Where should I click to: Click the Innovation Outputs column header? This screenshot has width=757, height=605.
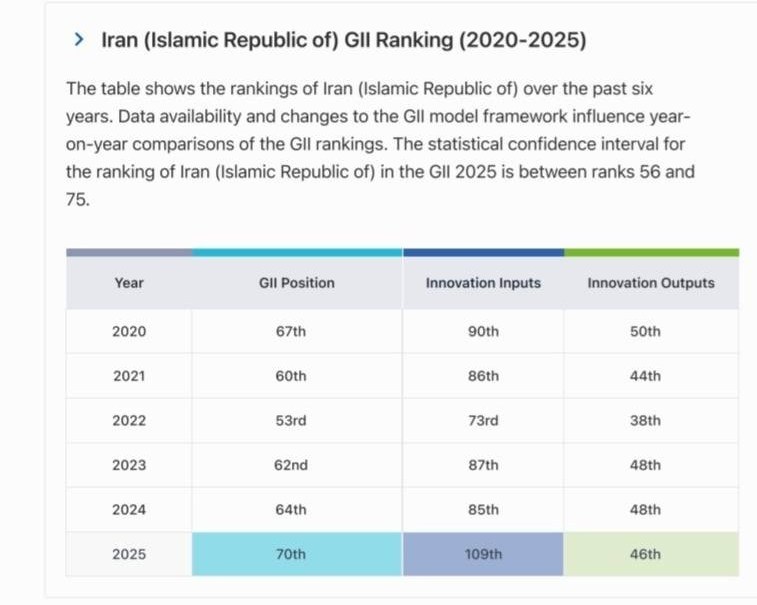[x=651, y=283]
